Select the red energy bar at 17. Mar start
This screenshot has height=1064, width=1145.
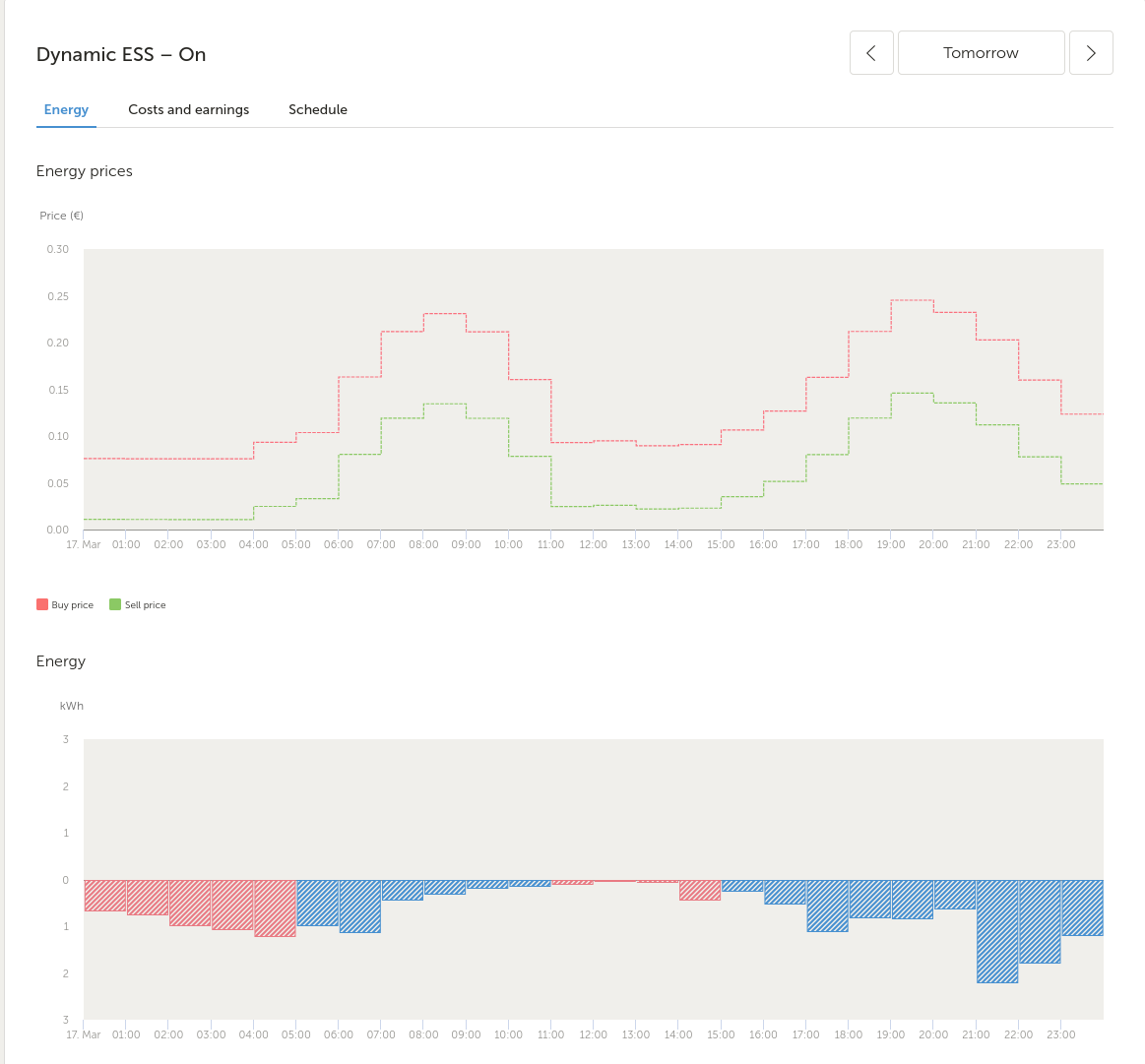click(x=105, y=896)
